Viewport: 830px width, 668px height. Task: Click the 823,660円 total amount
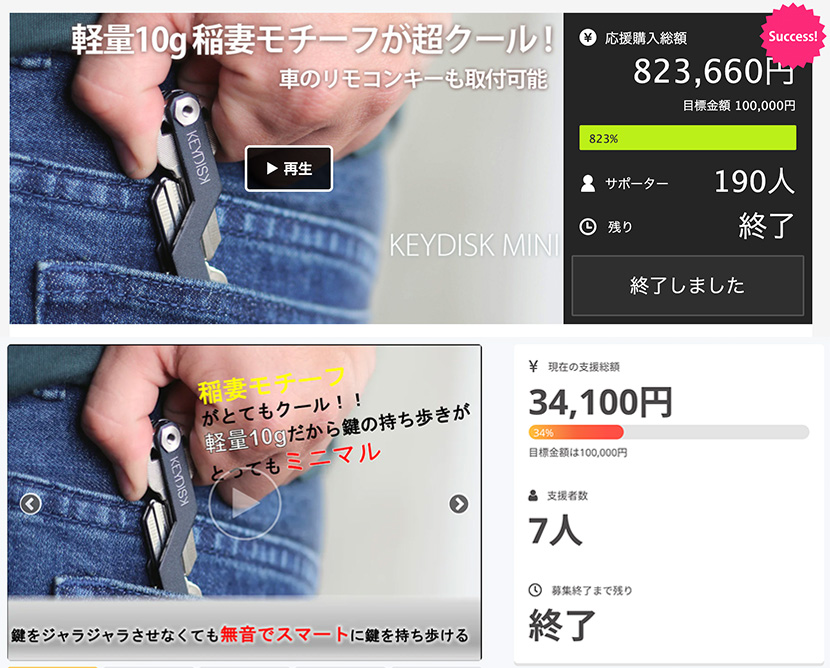pyautogui.click(x=714, y=71)
